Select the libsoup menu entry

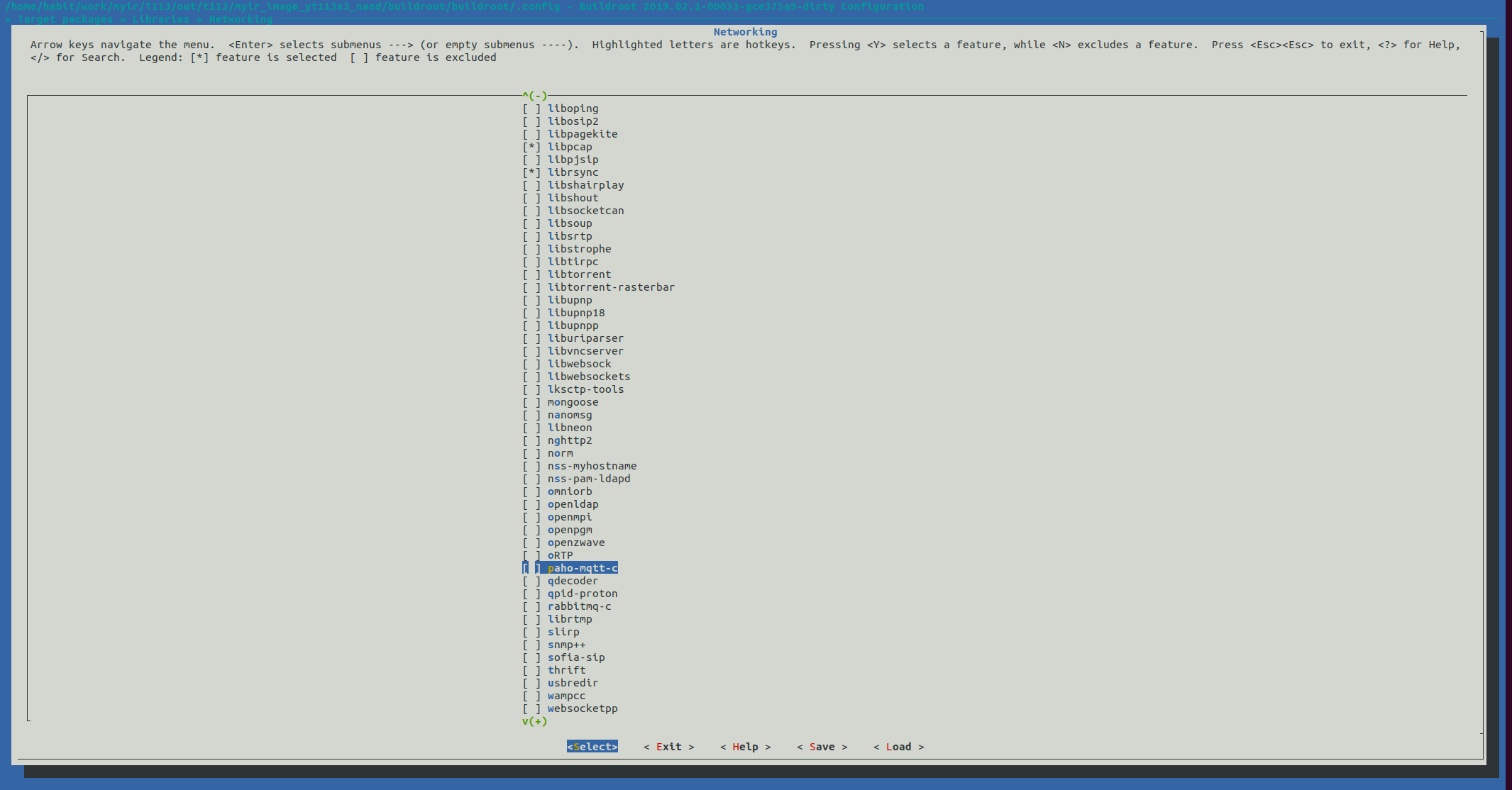pos(569,223)
